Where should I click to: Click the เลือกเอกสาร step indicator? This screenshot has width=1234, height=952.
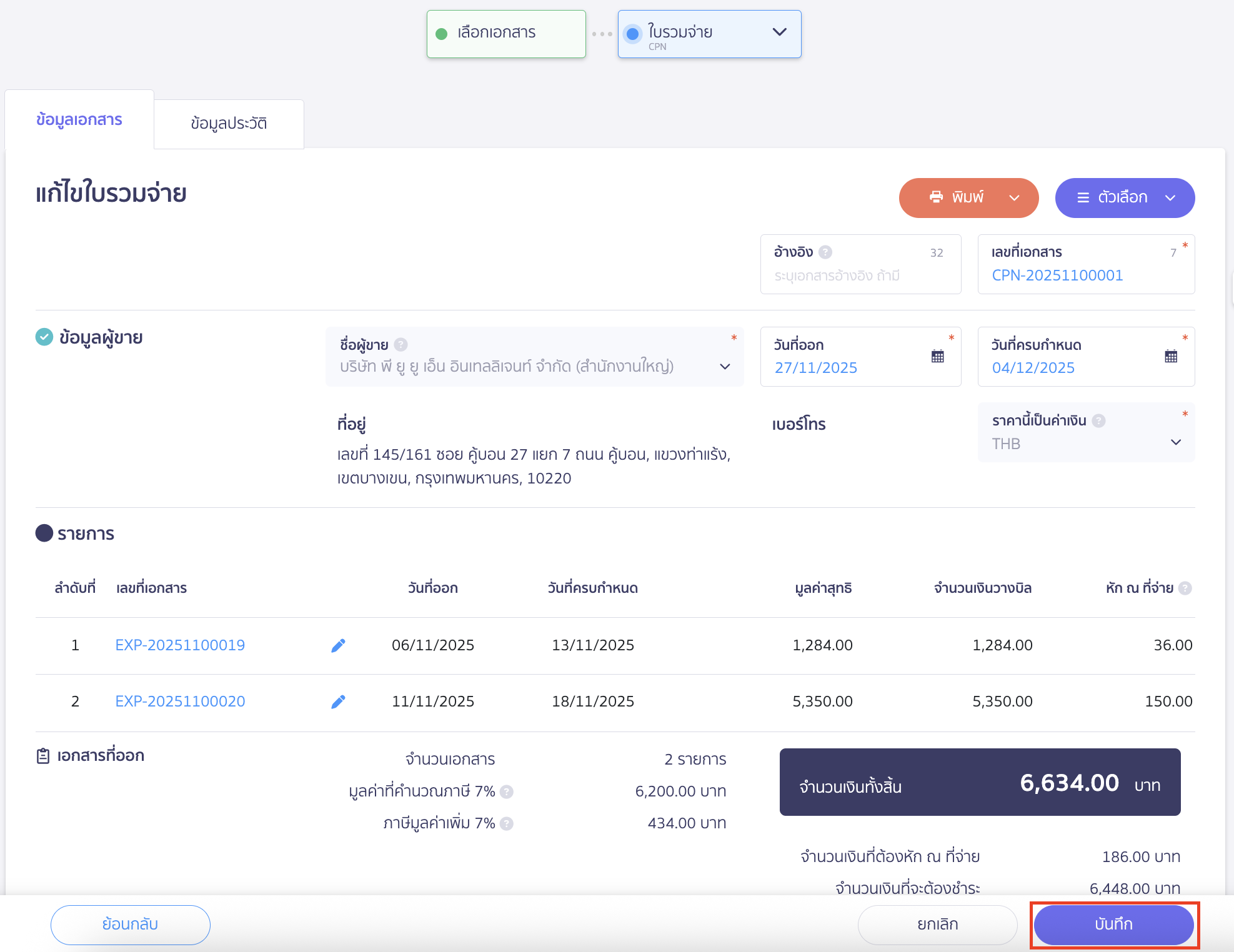click(x=505, y=33)
